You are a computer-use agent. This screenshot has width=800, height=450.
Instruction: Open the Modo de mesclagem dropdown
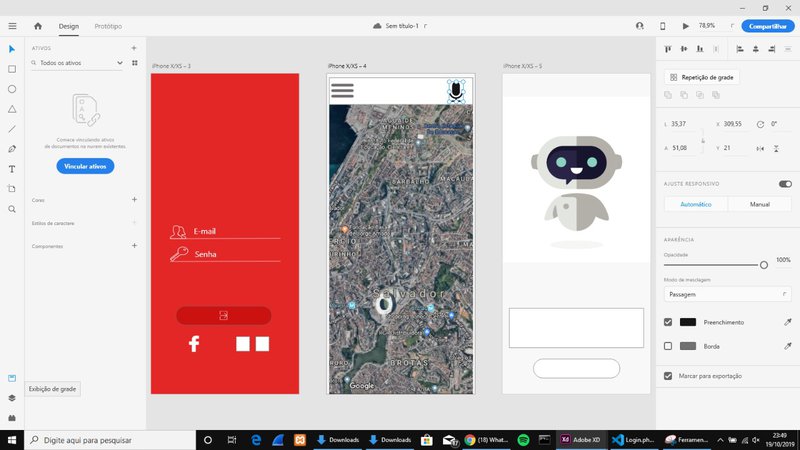click(728, 295)
